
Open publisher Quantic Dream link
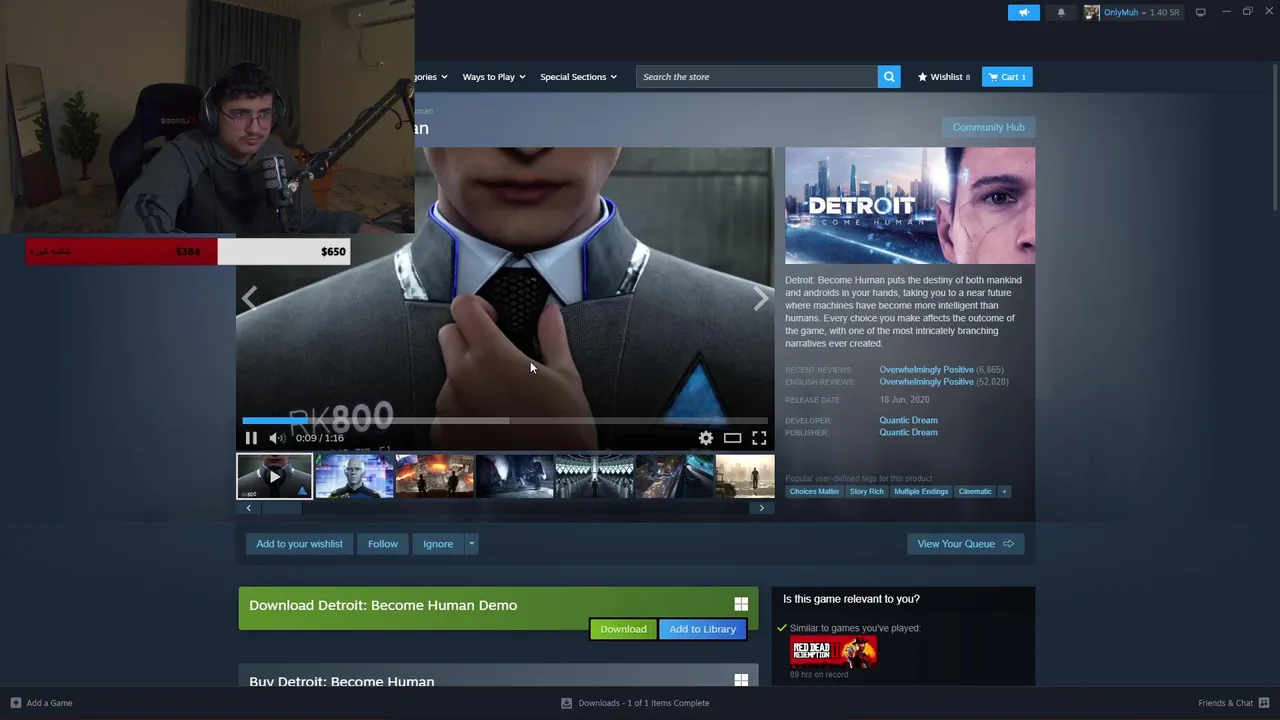908,432
